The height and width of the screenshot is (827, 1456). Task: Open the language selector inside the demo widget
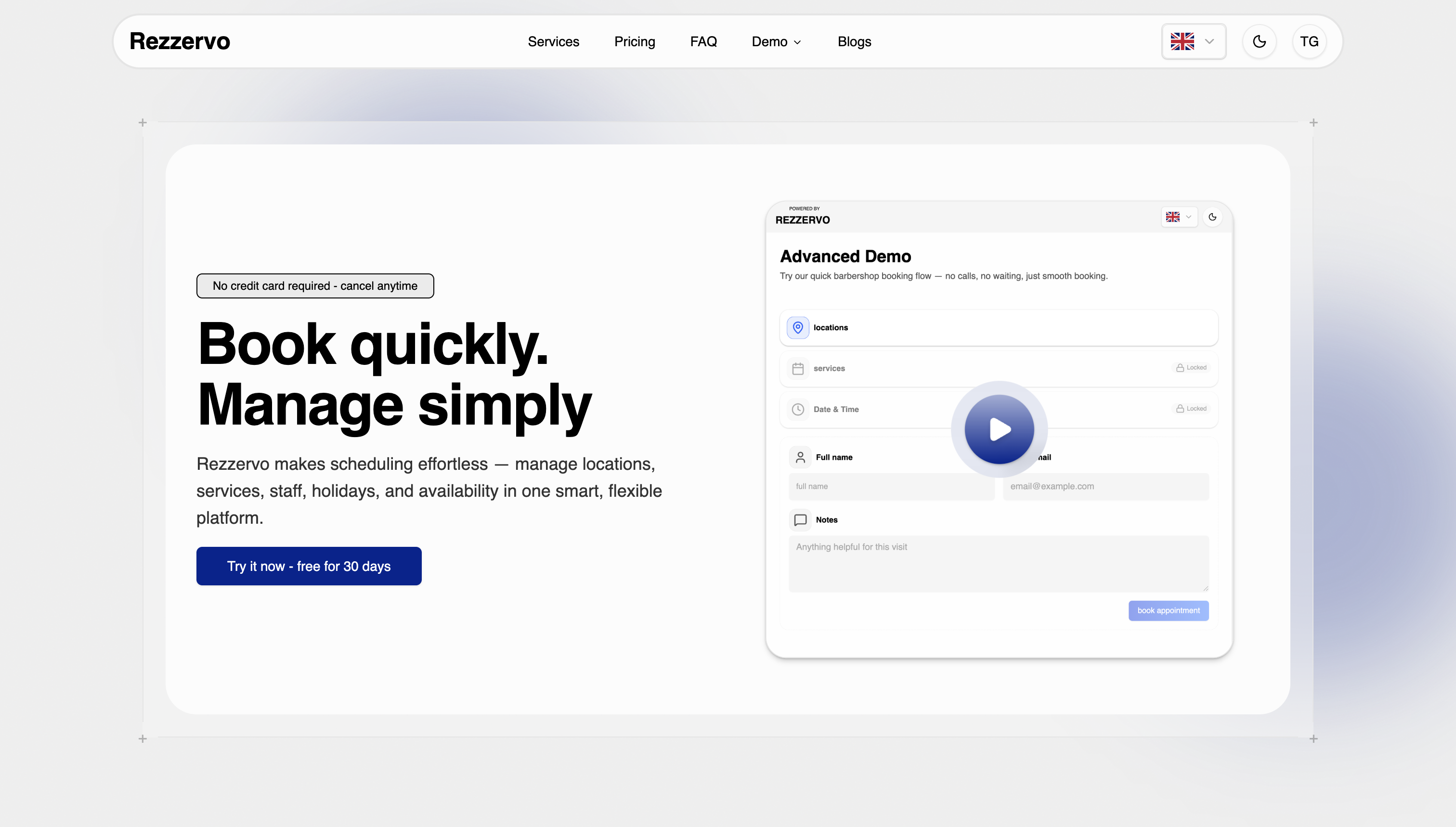tap(1179, 217)
